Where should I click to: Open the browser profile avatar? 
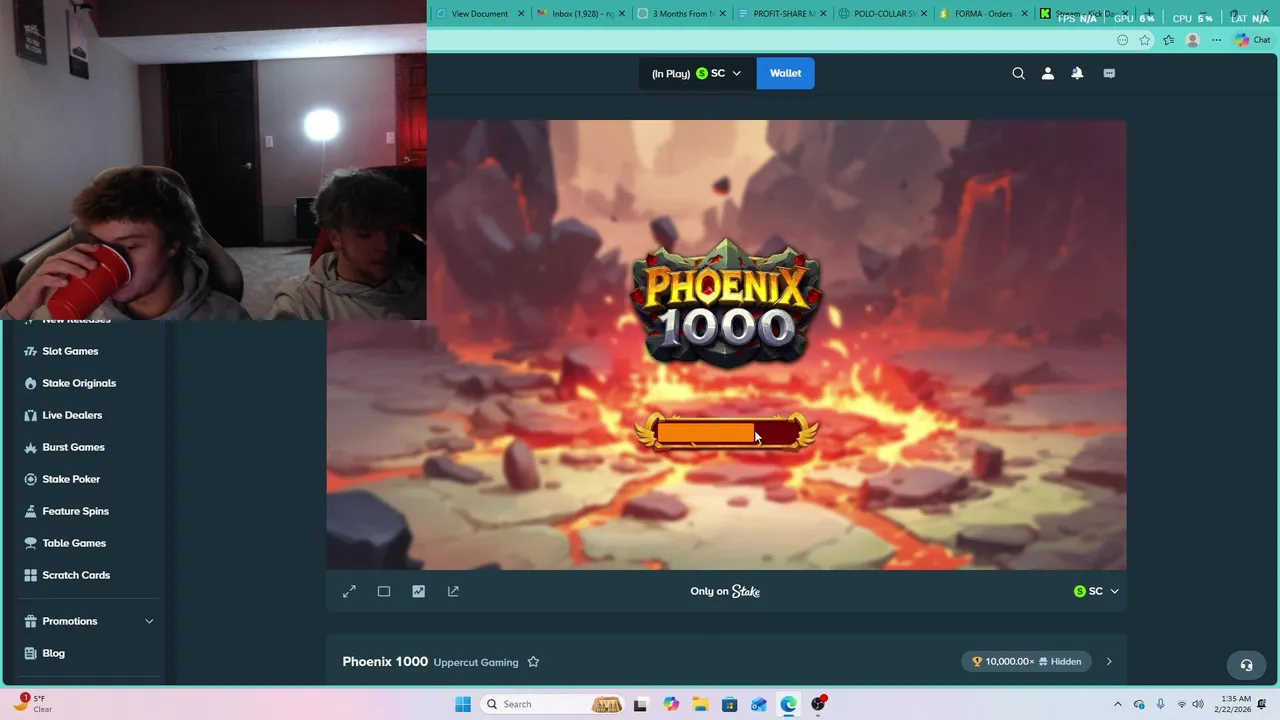1192,40
